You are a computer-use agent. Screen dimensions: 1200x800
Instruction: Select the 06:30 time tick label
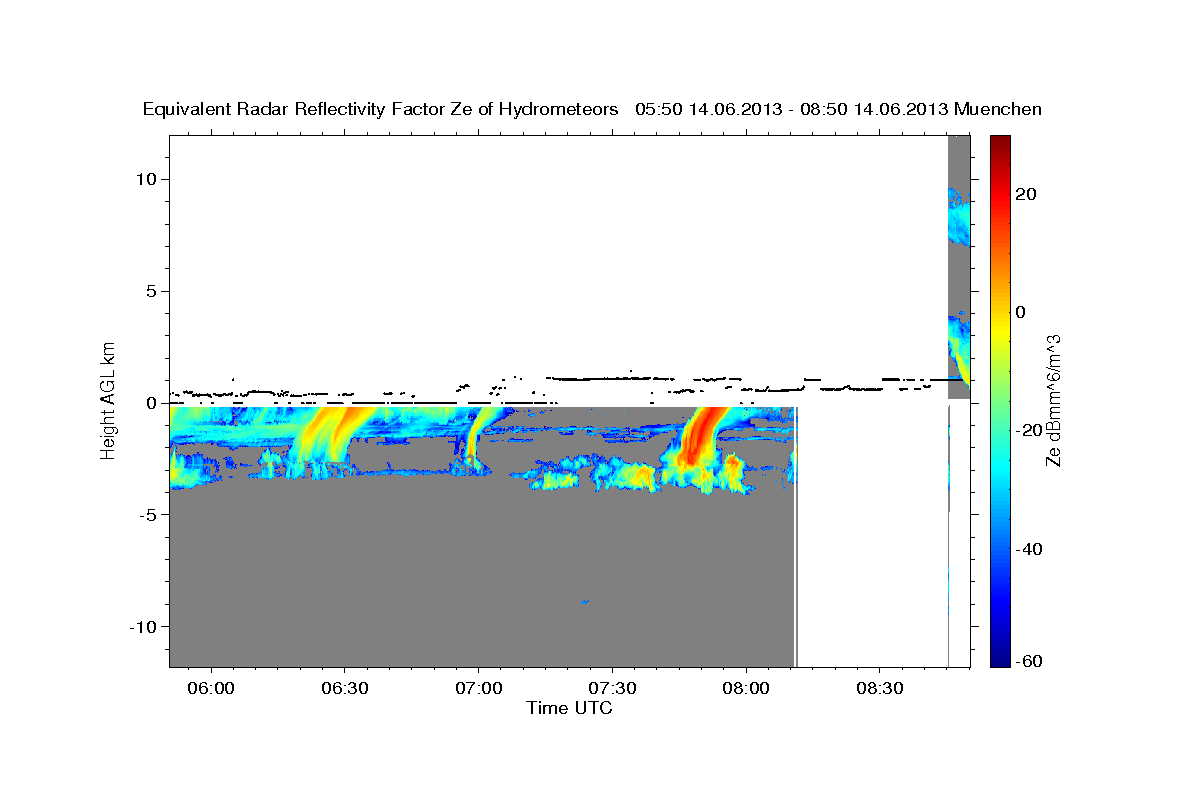pos(345,688)
